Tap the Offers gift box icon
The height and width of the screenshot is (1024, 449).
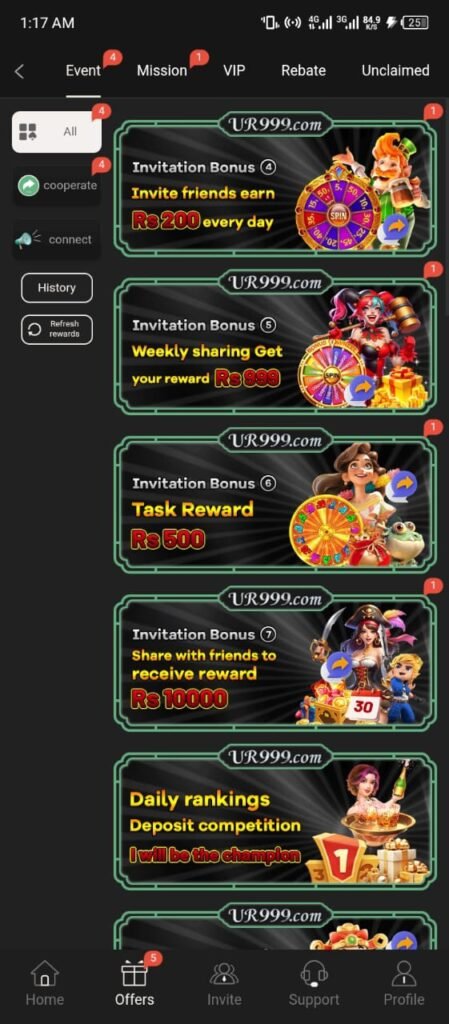point(134,973)
